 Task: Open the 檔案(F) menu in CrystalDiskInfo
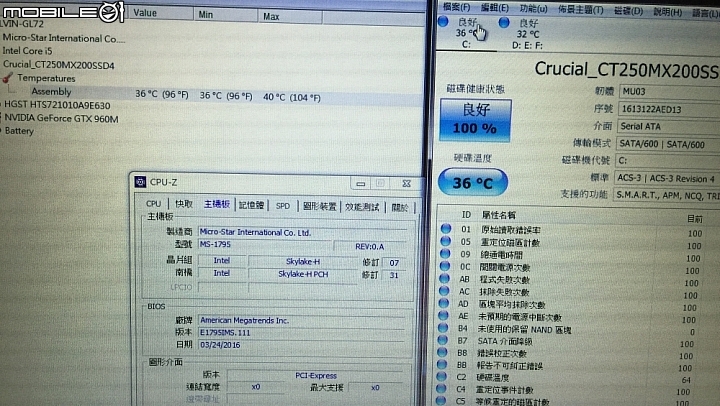456,7
